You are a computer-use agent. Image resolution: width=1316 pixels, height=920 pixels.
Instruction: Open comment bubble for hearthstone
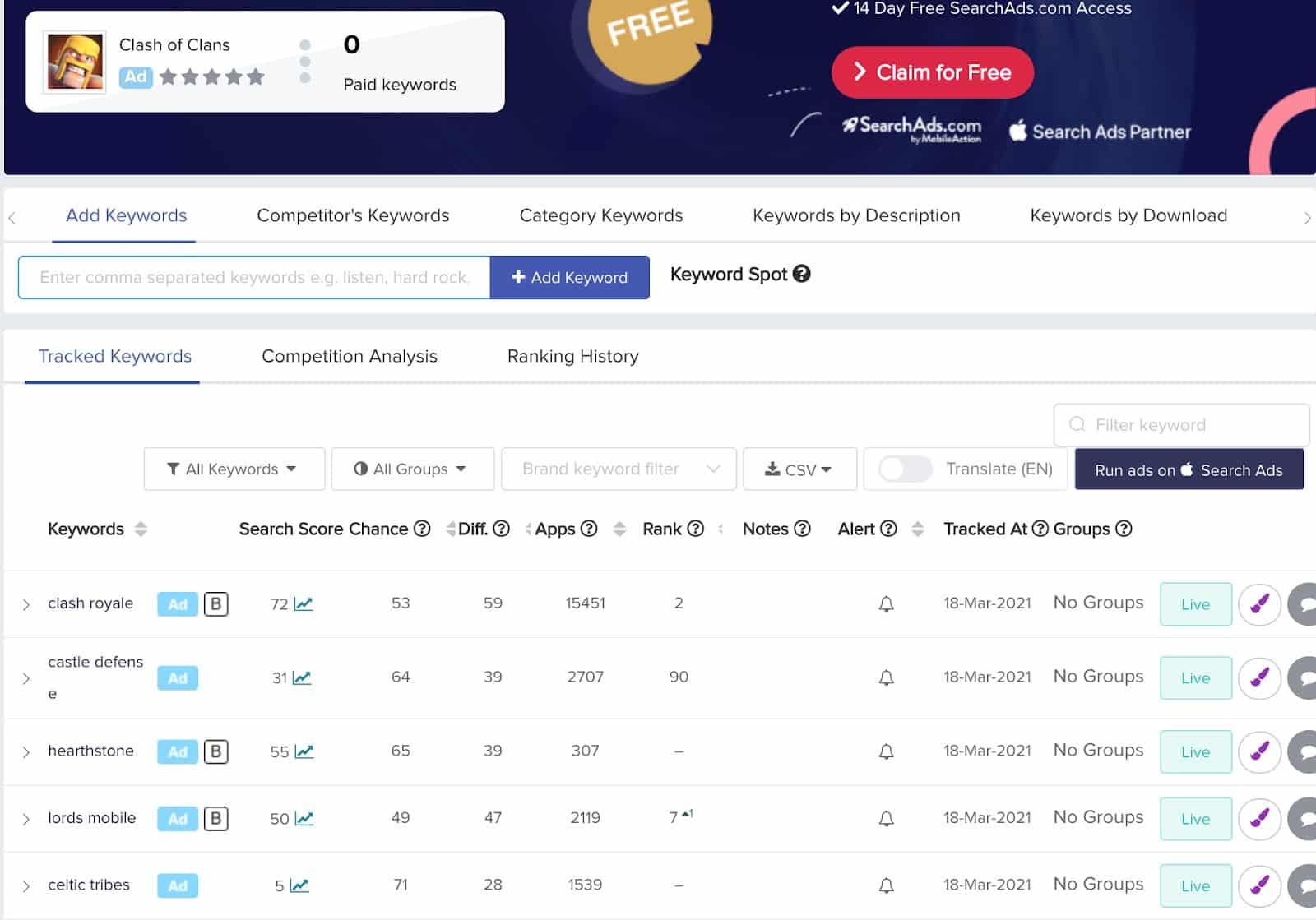point(1304,751)
